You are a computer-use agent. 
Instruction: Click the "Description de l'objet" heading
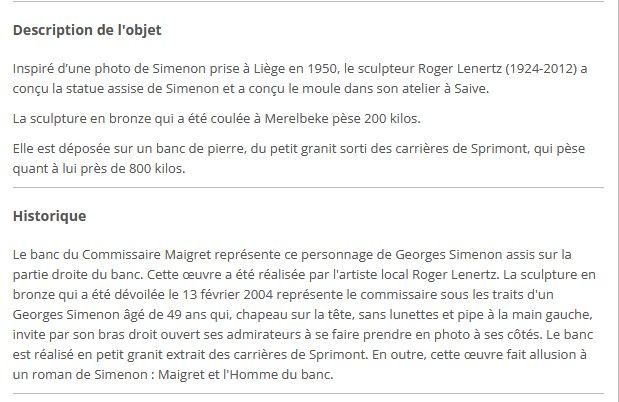(x=87, y=30)
